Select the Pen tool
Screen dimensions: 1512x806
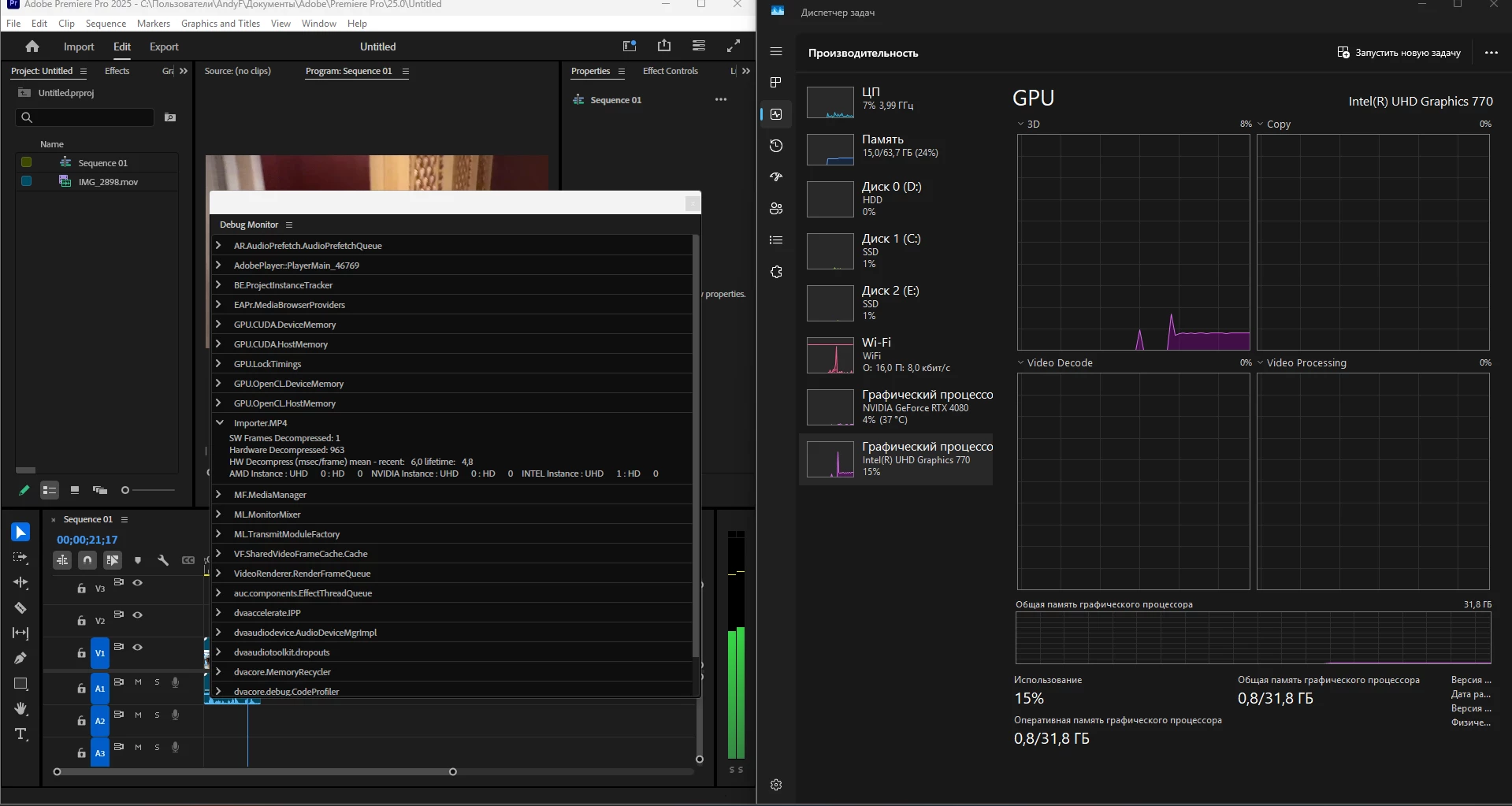pyautogui.click(x=20, y=659)
